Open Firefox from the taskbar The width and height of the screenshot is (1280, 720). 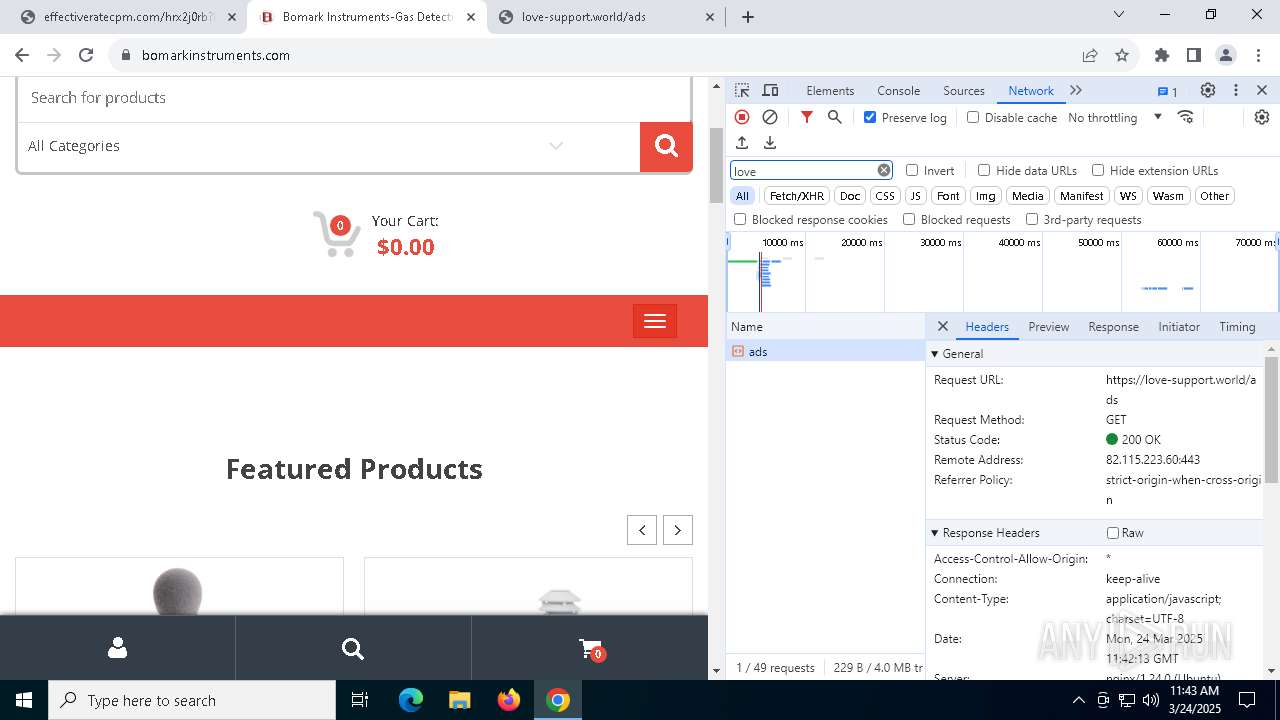coord(509,700)
